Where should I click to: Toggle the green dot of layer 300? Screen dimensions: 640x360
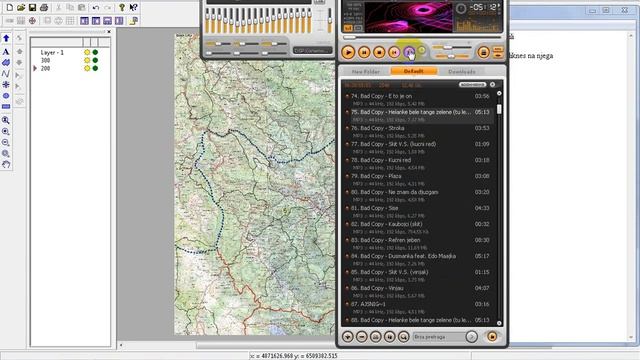(95, 60)
